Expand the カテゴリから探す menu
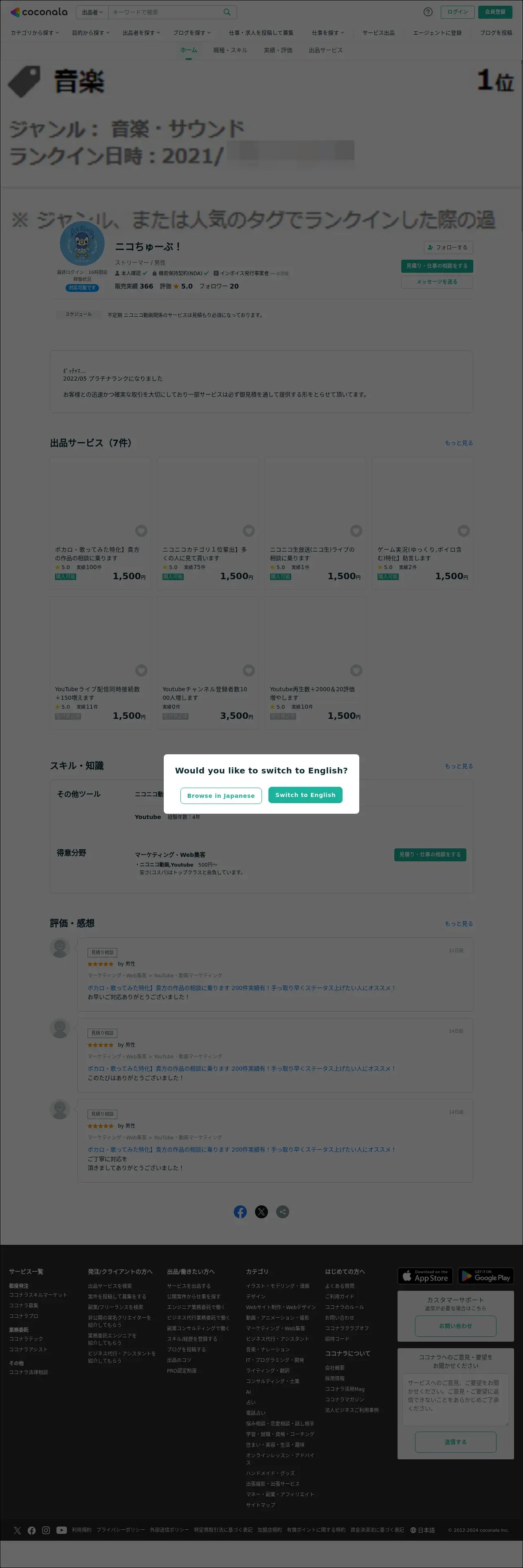This screenshot has width=523, height=1568. click(x=35, y=32)
